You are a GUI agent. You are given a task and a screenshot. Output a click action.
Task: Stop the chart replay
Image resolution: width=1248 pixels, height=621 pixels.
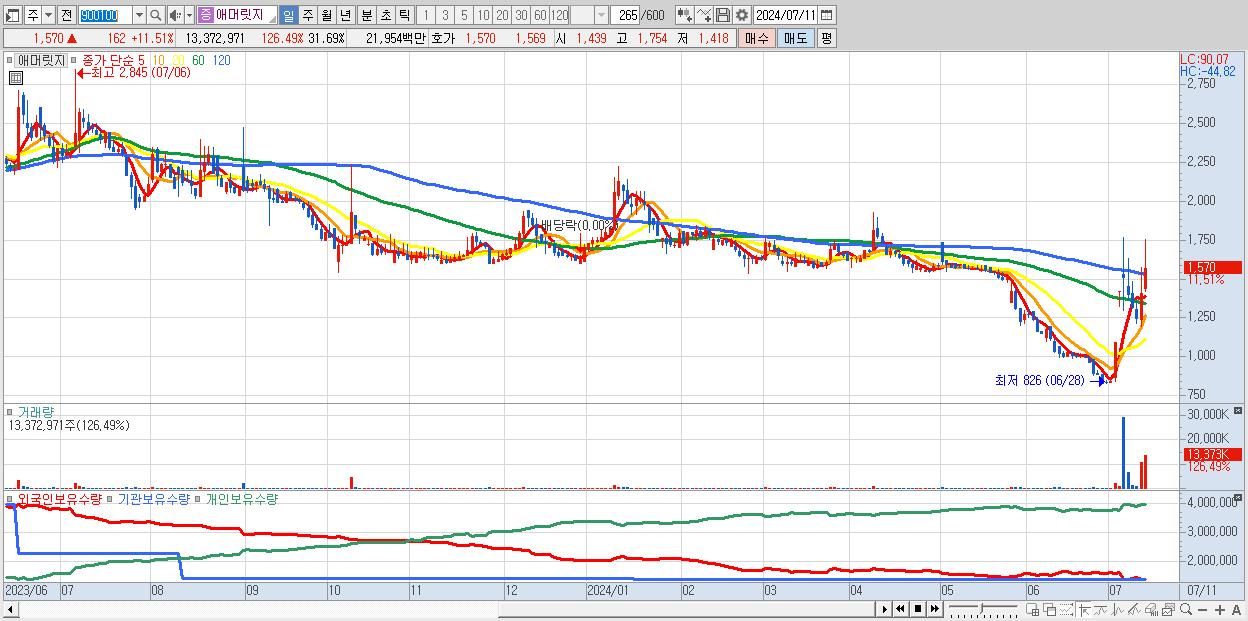click(x=918, y=609)
